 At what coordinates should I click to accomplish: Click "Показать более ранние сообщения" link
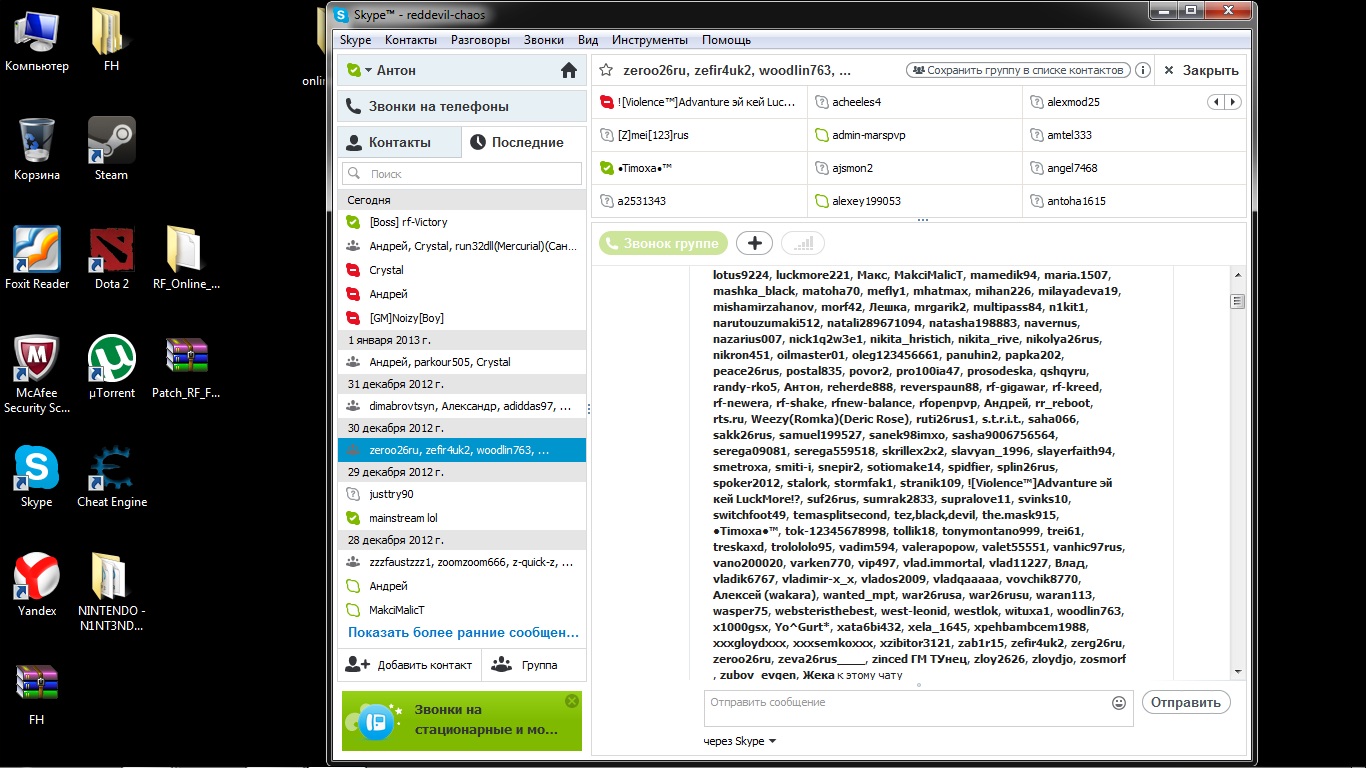tap(463, 632)
